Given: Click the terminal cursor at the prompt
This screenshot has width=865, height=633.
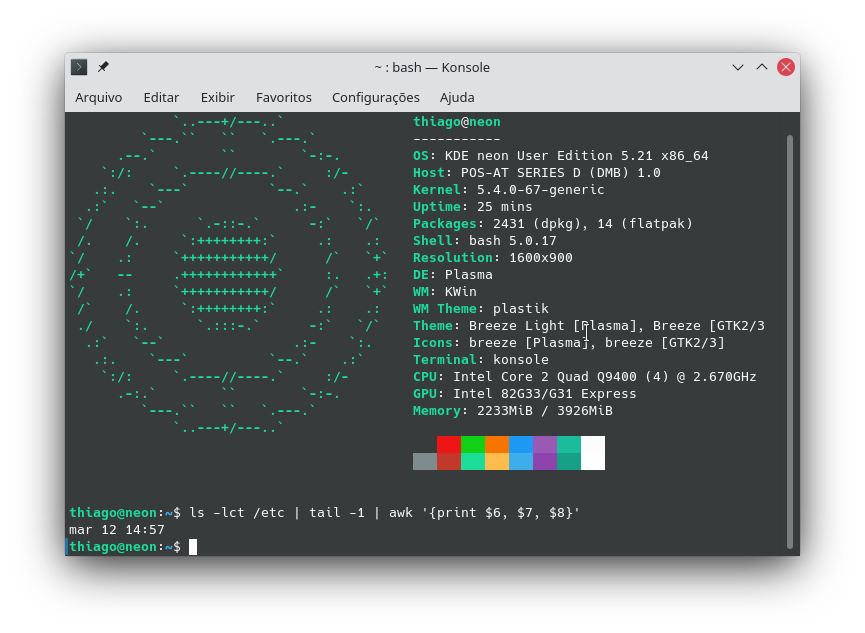Looking at the screenshot, I should [x=193, y=547].
